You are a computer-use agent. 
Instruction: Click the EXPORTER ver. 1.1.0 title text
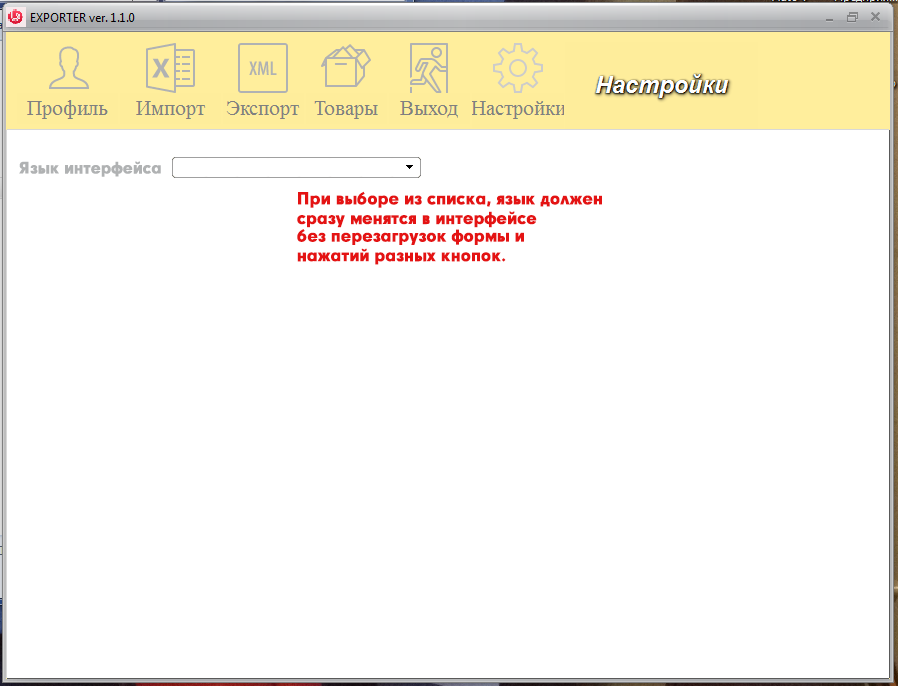(x=82, y=18)
